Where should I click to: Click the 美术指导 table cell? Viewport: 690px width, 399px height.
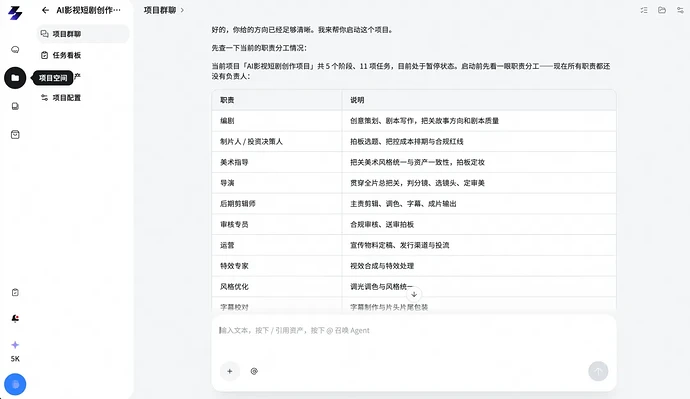(x=277, y=162)
